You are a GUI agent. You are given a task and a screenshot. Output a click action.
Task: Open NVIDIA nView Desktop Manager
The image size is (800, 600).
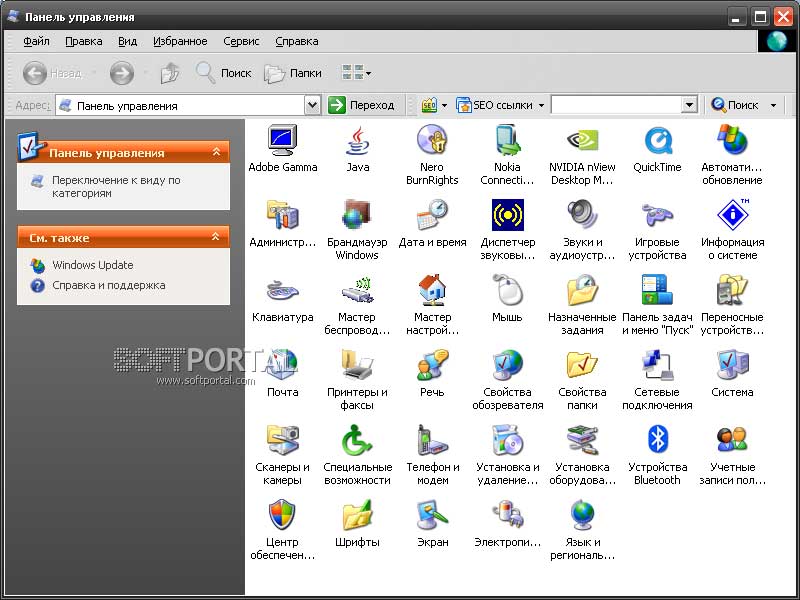[x=582, y=155]
